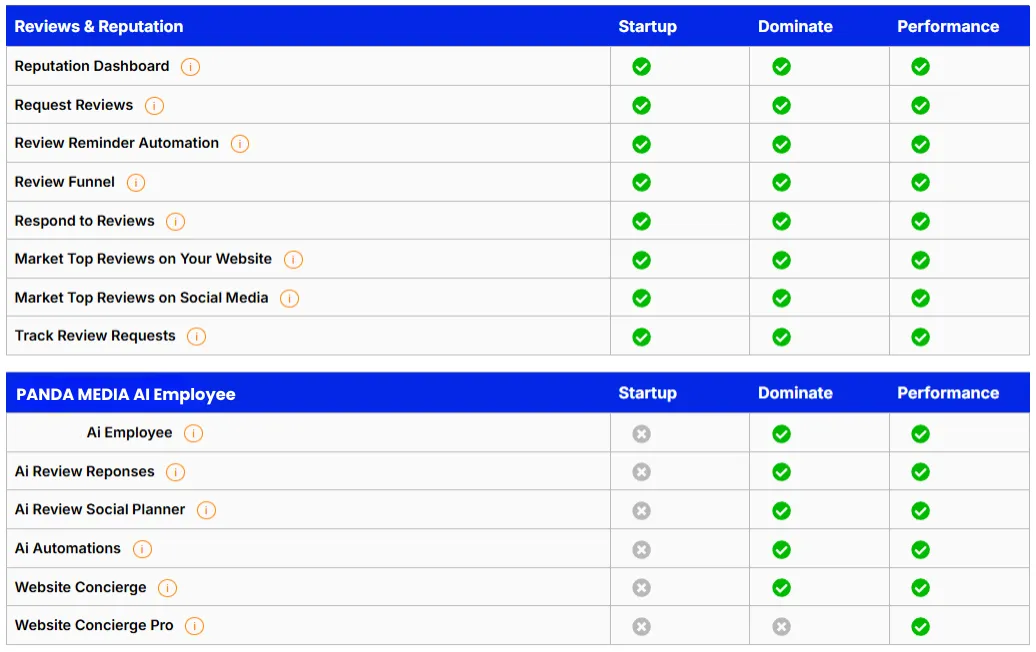The image size is (1036, 652).
Task: Show Track Review Requests info icon
Action: pyautogui.click(x=196, y=337)
